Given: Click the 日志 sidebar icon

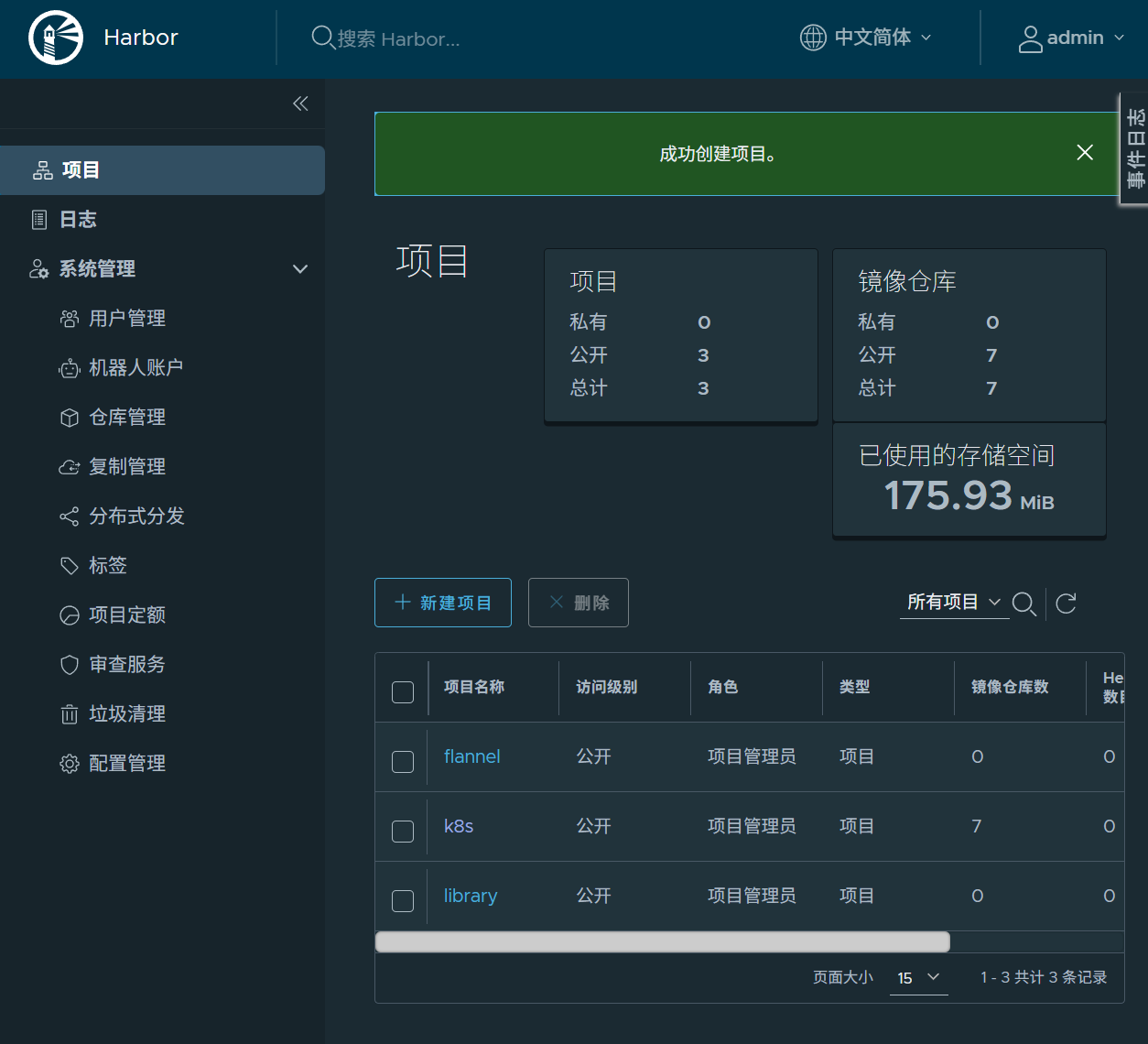Looking at the screenshot, I should tap(39, 220).
